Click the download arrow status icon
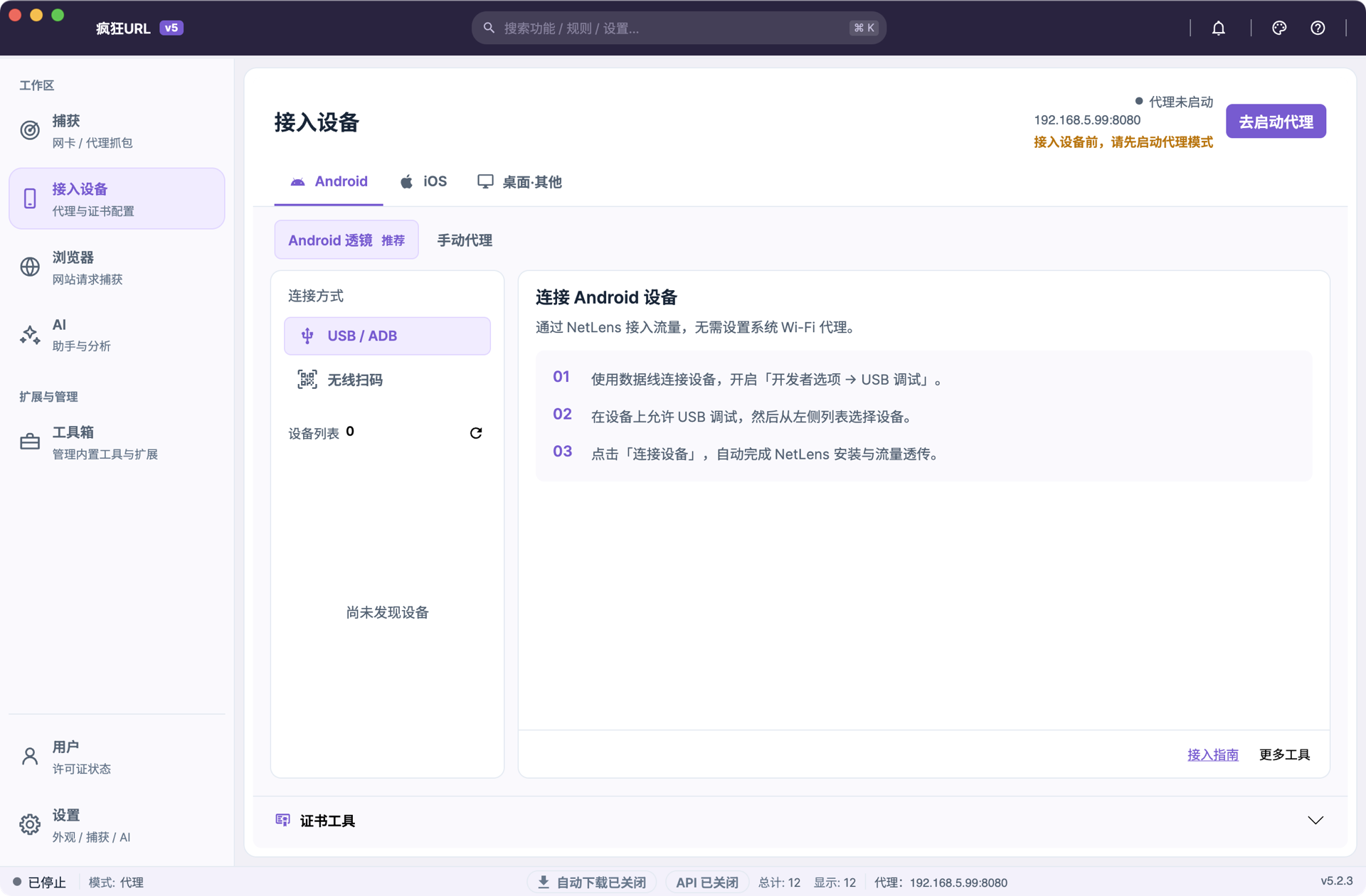 pos(544,882)
